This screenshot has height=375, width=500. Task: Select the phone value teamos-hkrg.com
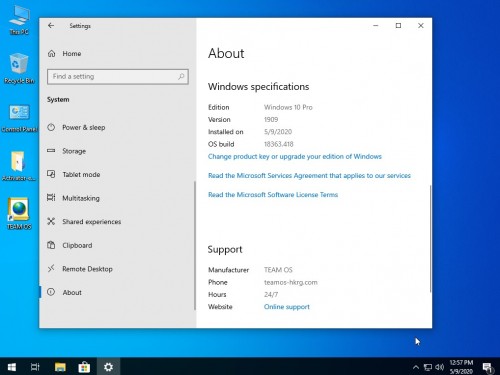point(291,282)
